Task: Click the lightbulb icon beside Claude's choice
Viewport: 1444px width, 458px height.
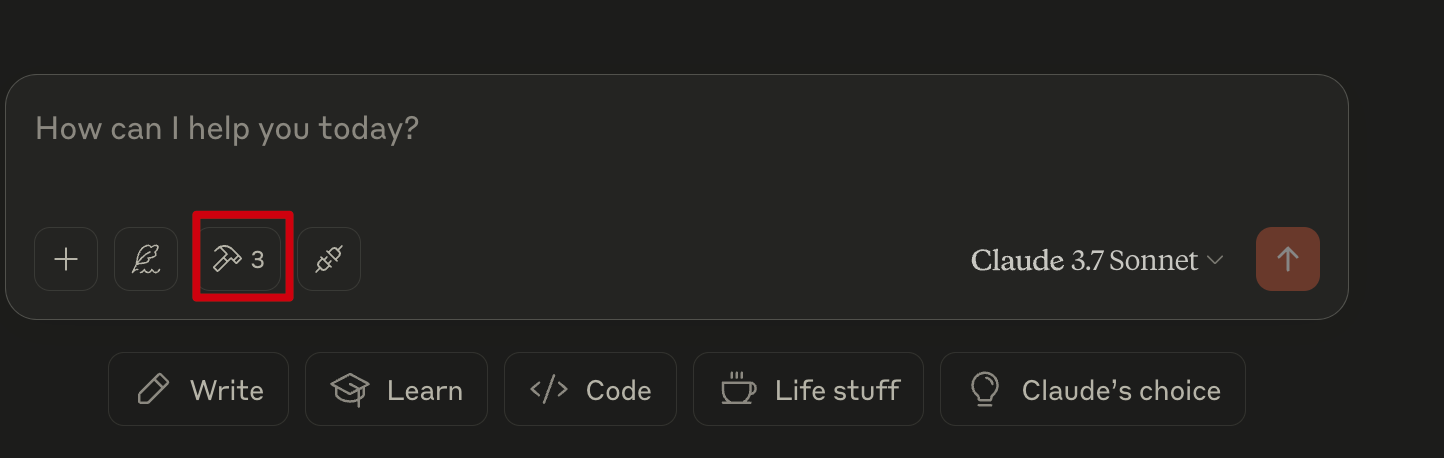Action: (985, 389)
